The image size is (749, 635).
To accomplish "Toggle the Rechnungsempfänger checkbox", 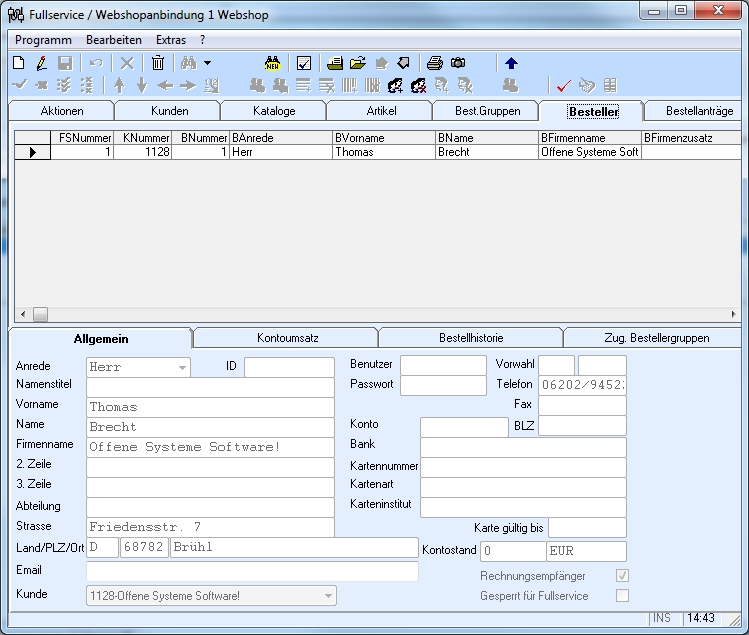I will coord(623,576).
